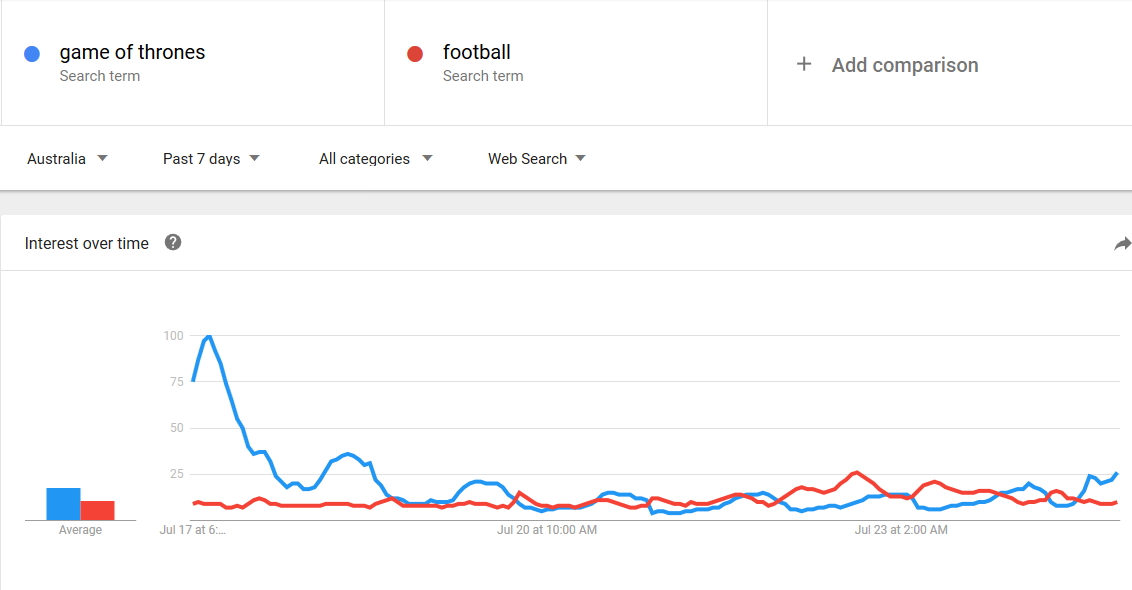
Task: Click the plus icon for Add comparison
Action: point(804,64)
